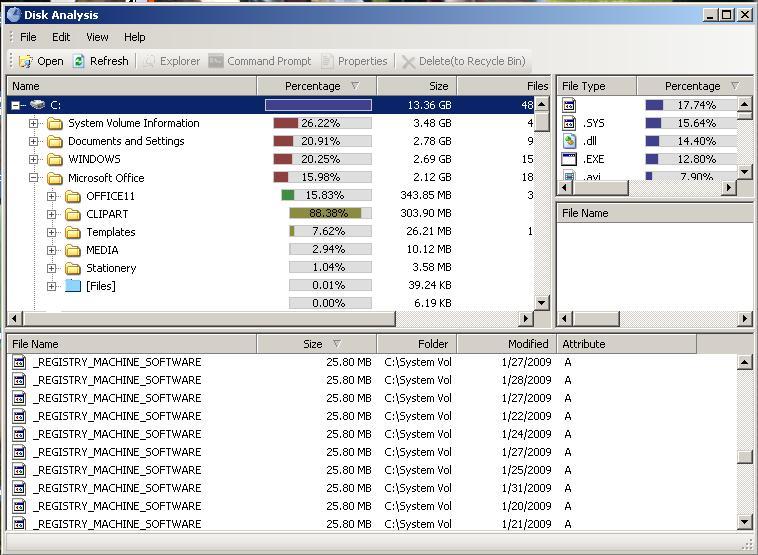
Task: Click the Explorer toolbar icon
Action: [x=149, y=61]
